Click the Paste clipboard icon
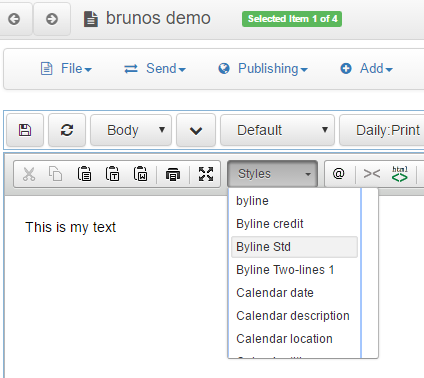This screenshot has height=378, width=424. pos(84,174)
